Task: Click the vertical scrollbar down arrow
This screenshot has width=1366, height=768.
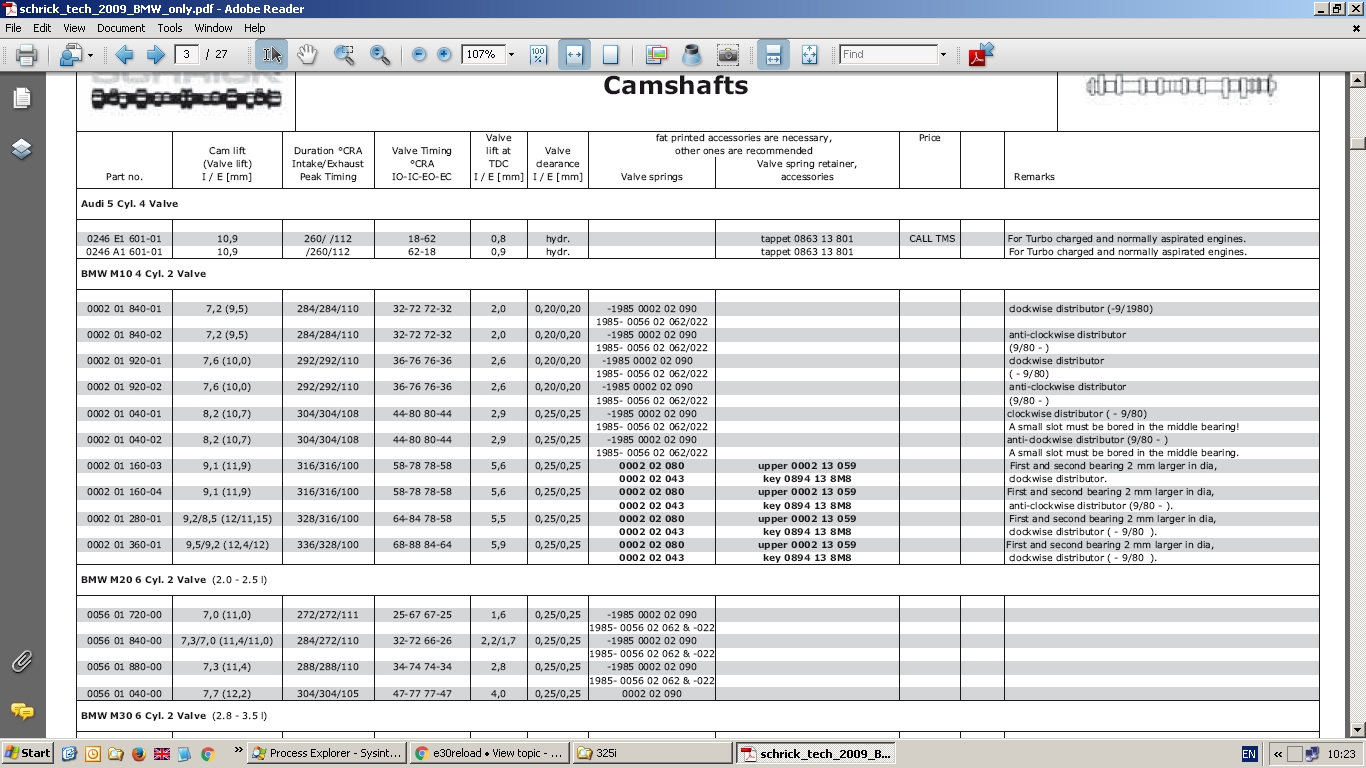Action: coord(1357,729)
